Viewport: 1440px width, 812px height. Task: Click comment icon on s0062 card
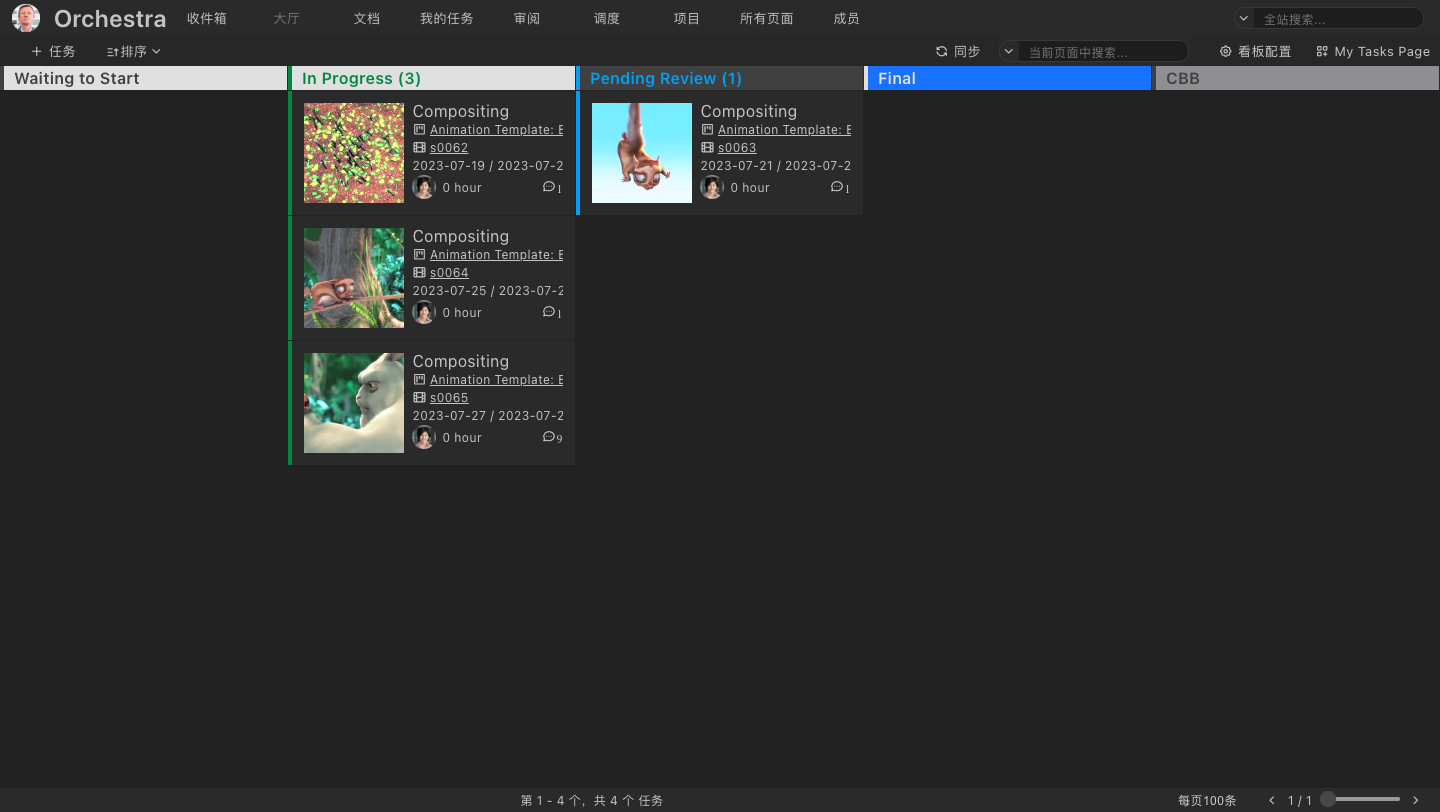[x=549, y=187]
